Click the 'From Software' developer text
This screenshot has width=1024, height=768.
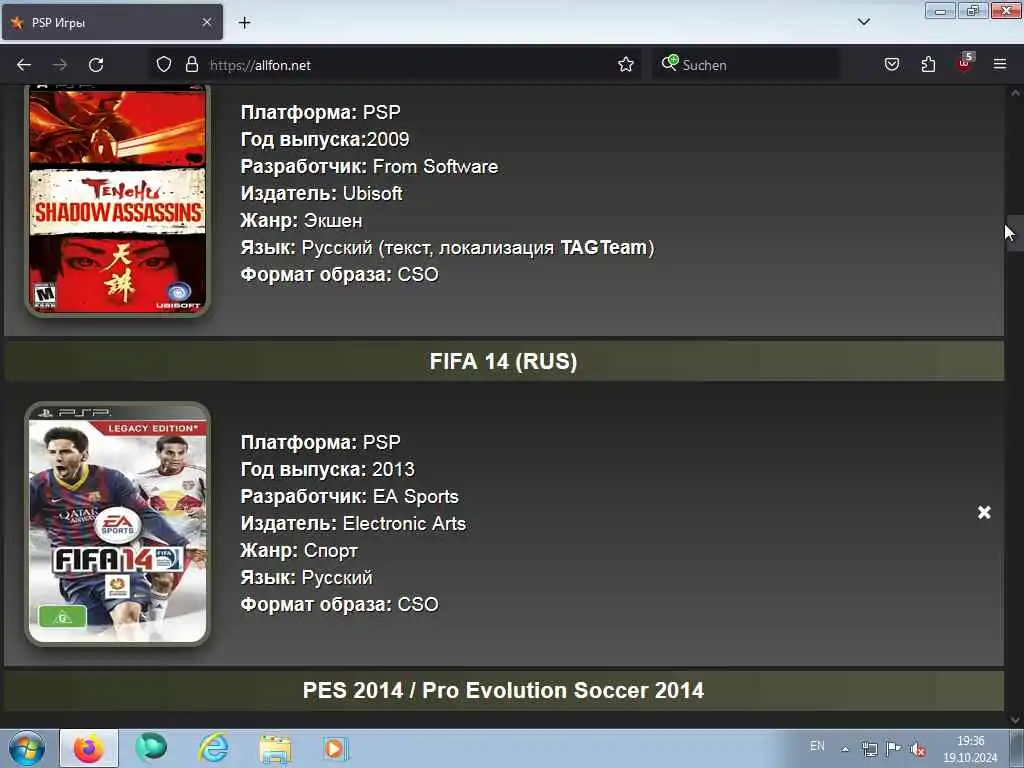point(436,167)
